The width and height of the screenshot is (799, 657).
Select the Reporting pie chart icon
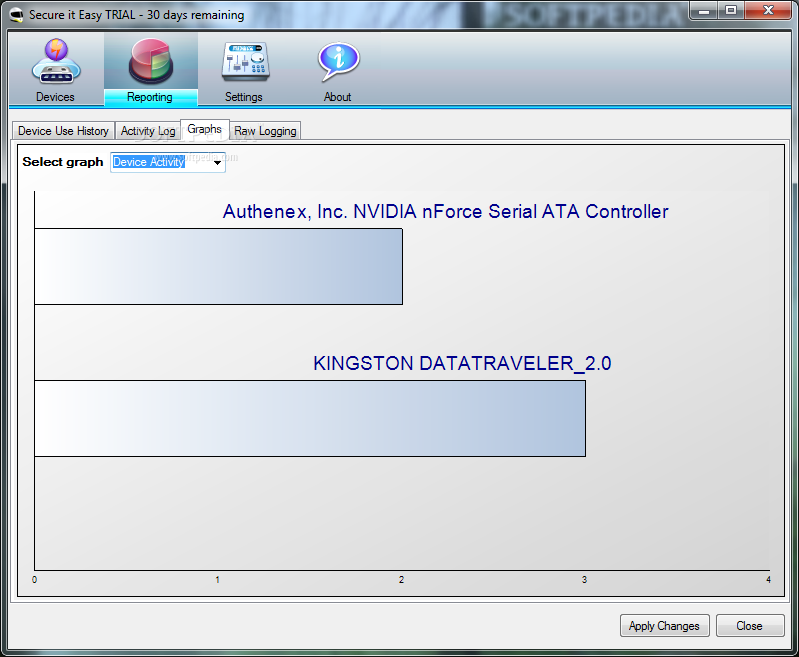151,62
